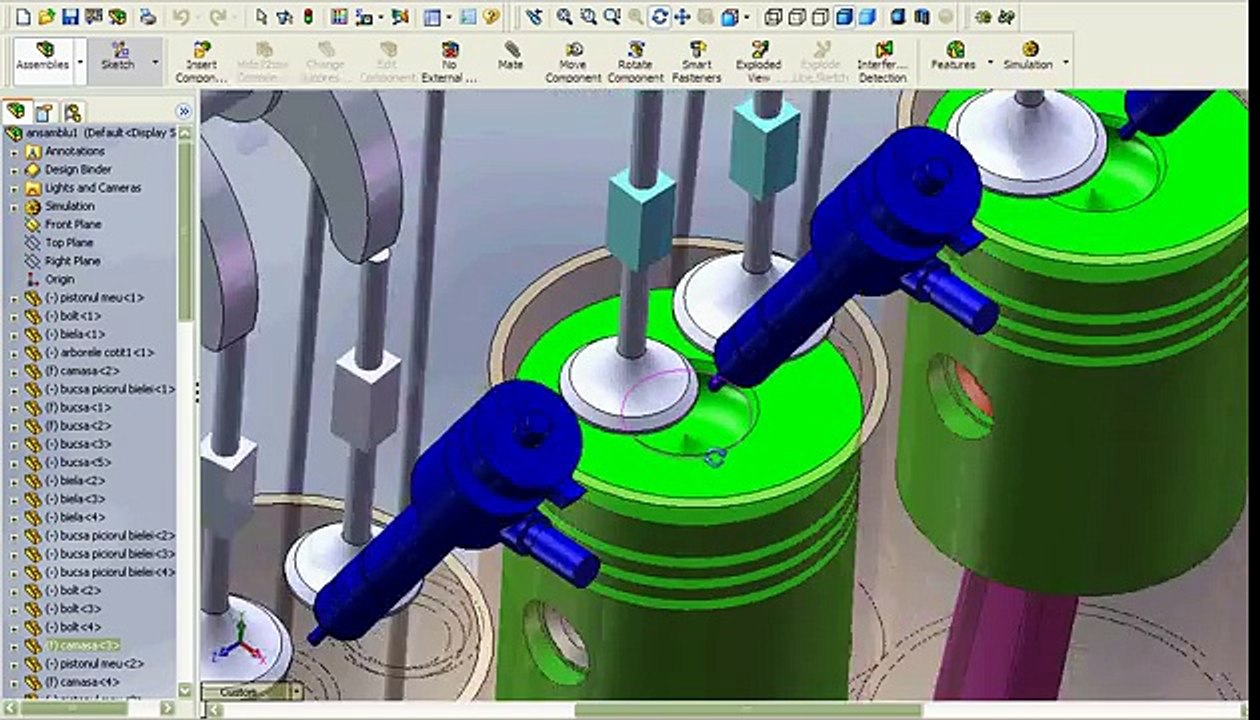Viewport: 1260px width, 720px height.
Task: Select bucsa picioru bielei<4> in tree
Action: 110,572
